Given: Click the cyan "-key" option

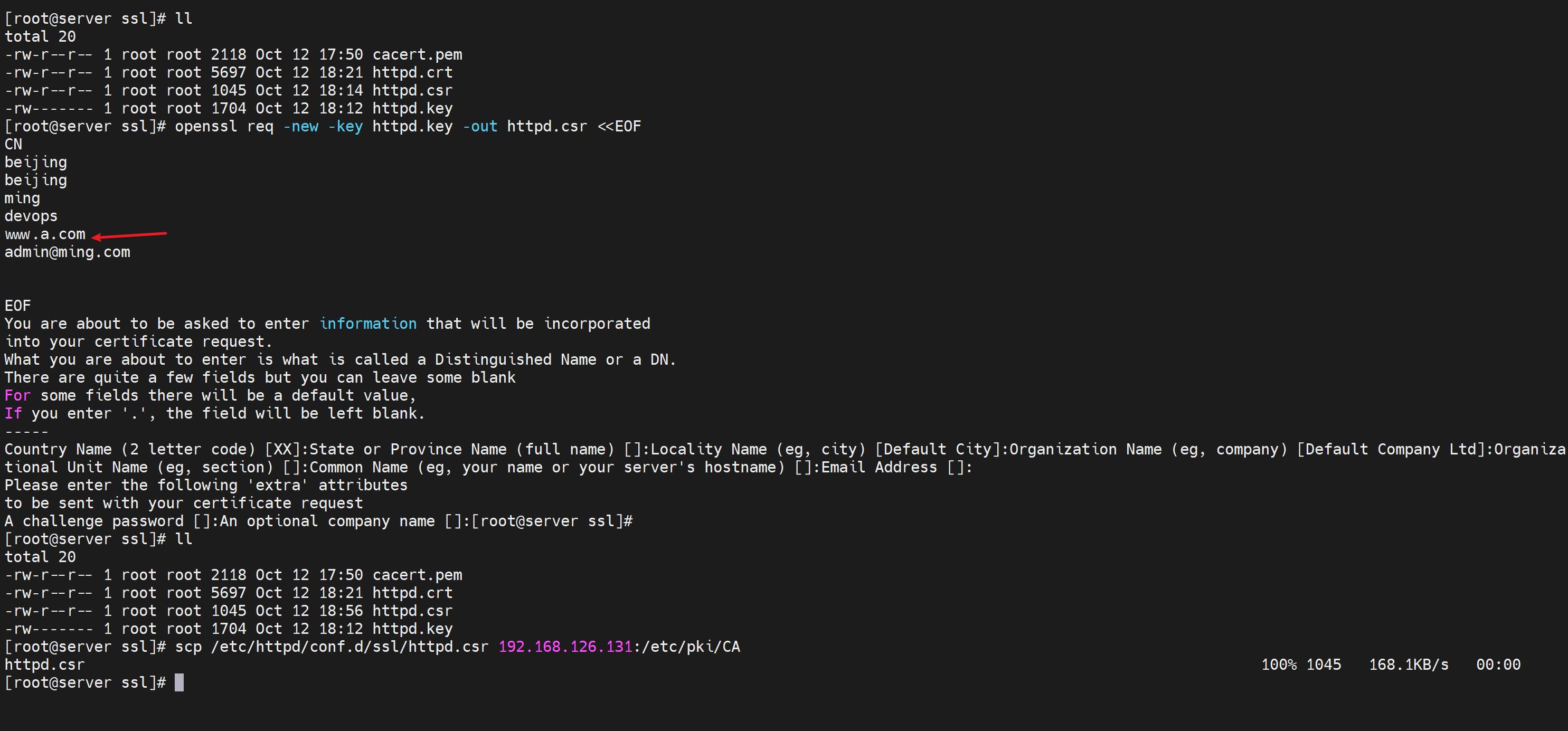Looking at the screenshot, I should pos(345,127).
